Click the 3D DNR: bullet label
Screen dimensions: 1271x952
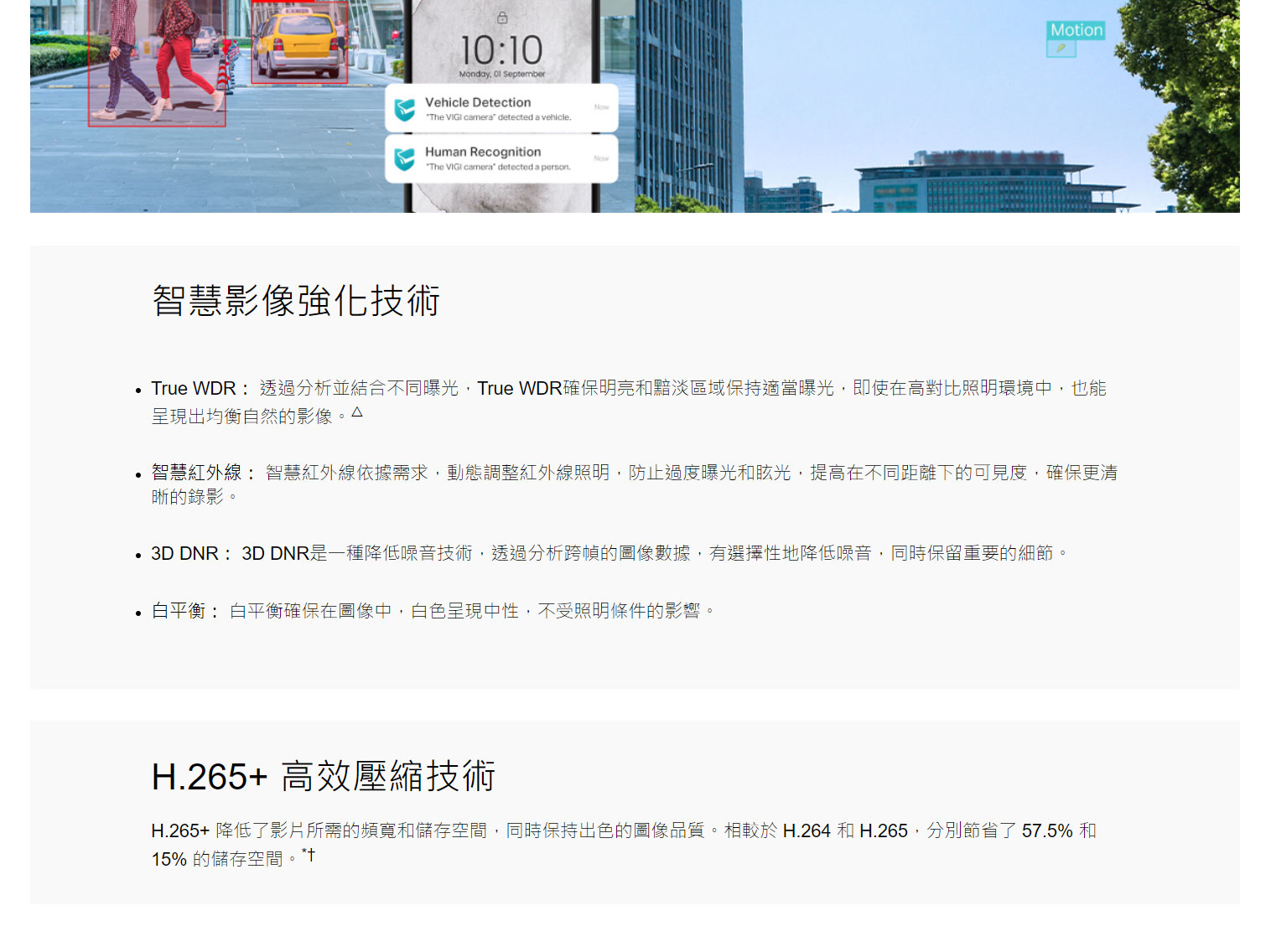click(189, 553)
